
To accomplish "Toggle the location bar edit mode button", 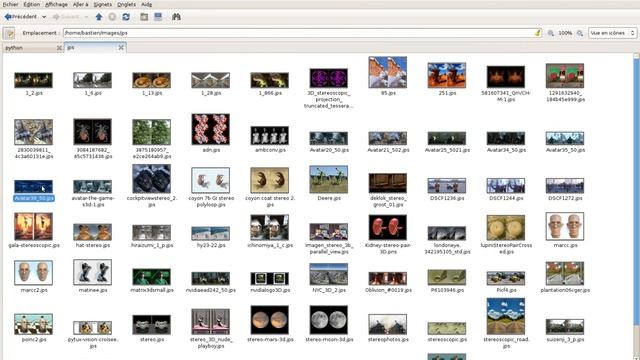I will [9, 33].
